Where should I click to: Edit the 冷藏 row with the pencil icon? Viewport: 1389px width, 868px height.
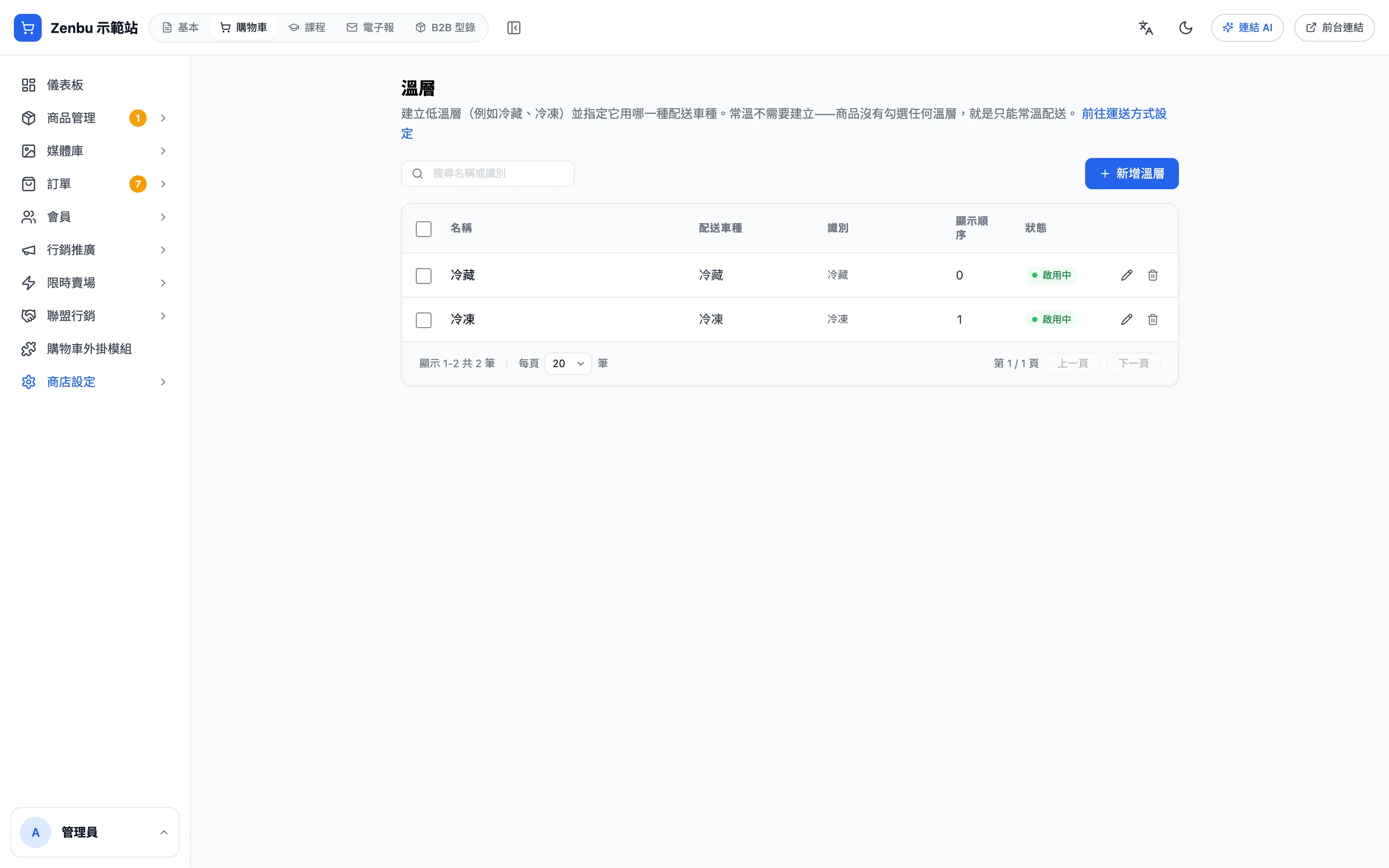pos(1127,275)
